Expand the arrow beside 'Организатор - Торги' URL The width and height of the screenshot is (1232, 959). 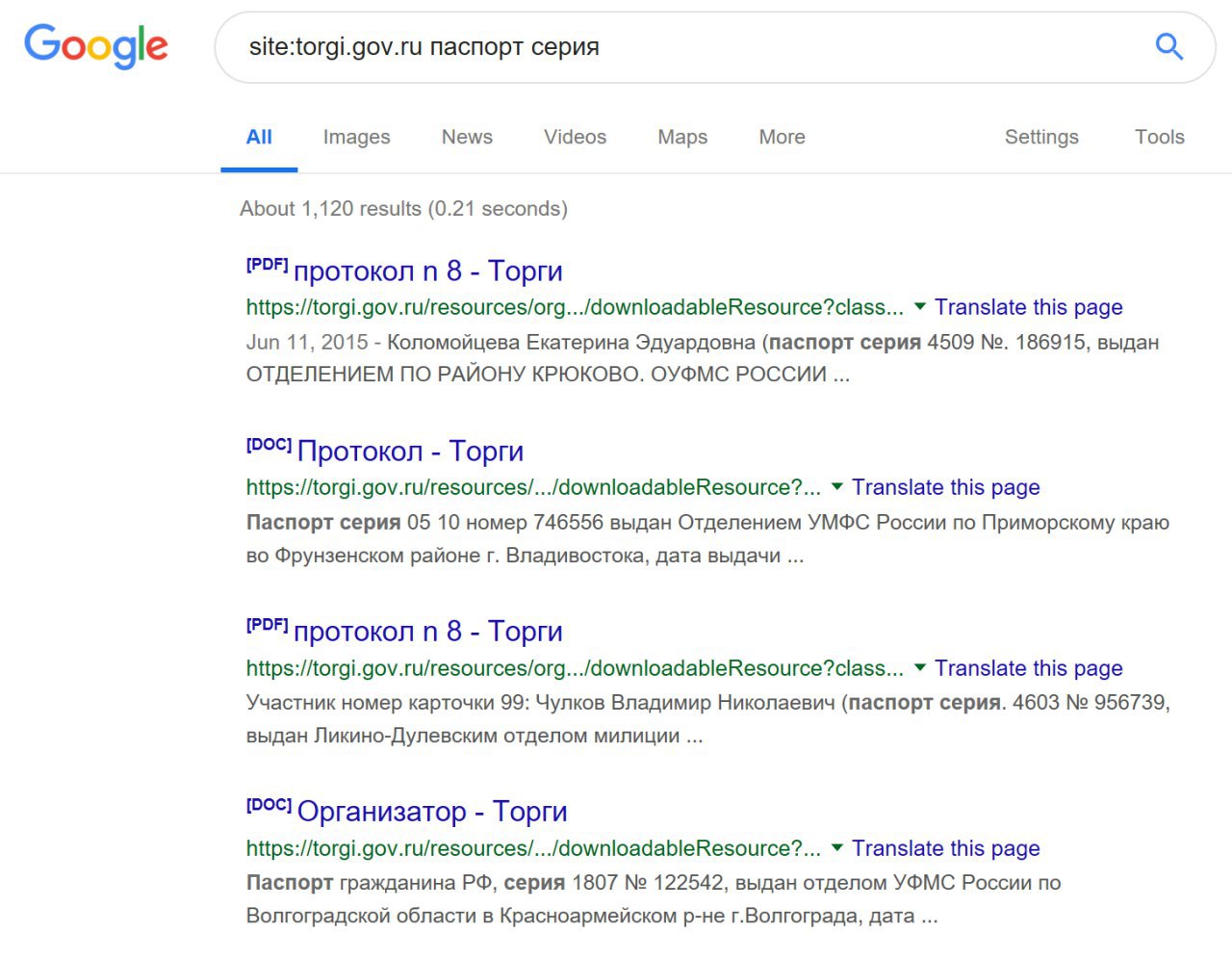pos(837,848)
